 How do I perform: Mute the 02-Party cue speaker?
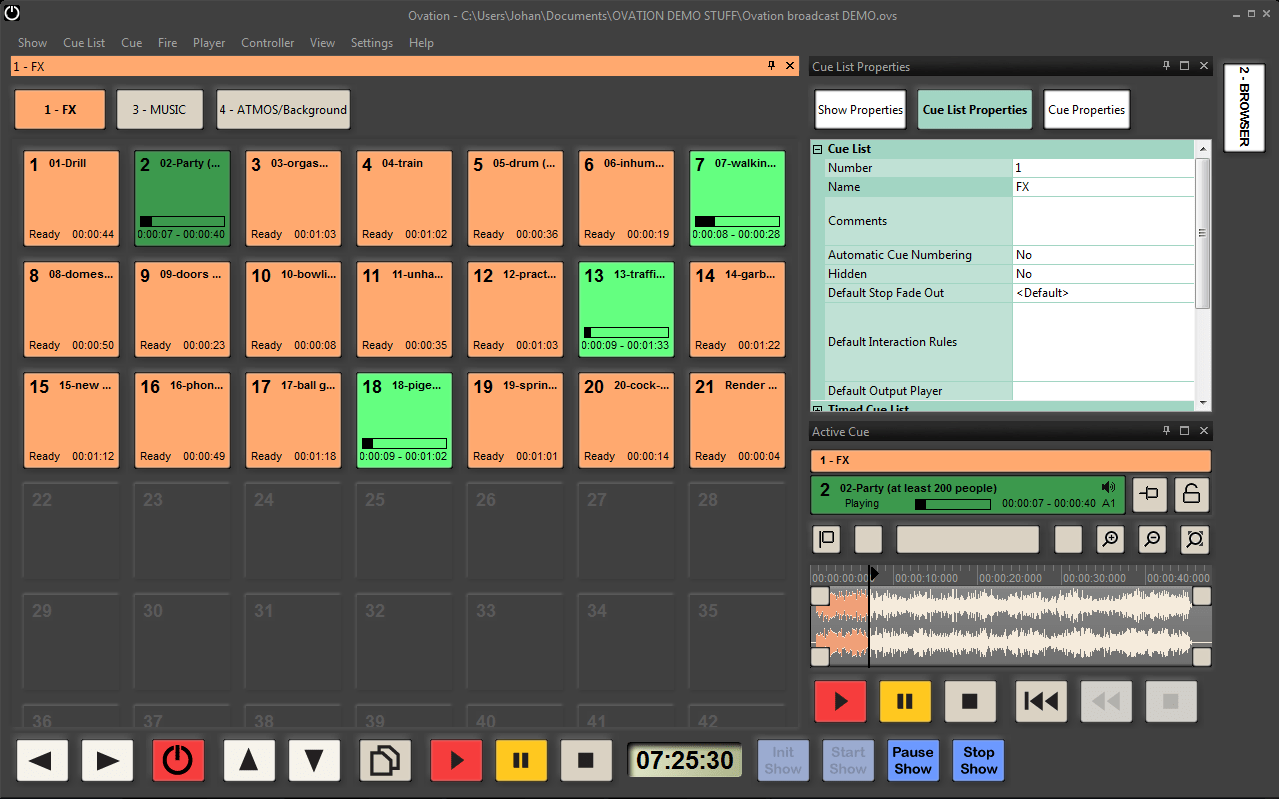pos(1108,487)
